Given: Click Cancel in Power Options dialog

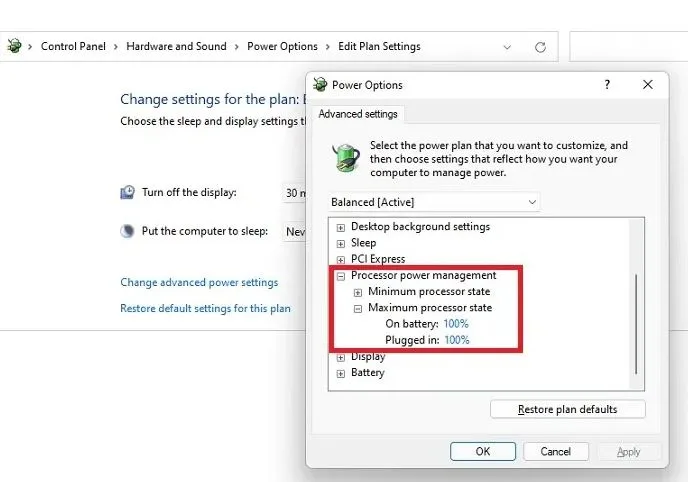Looking at the screenshot, I should point(555,451).
